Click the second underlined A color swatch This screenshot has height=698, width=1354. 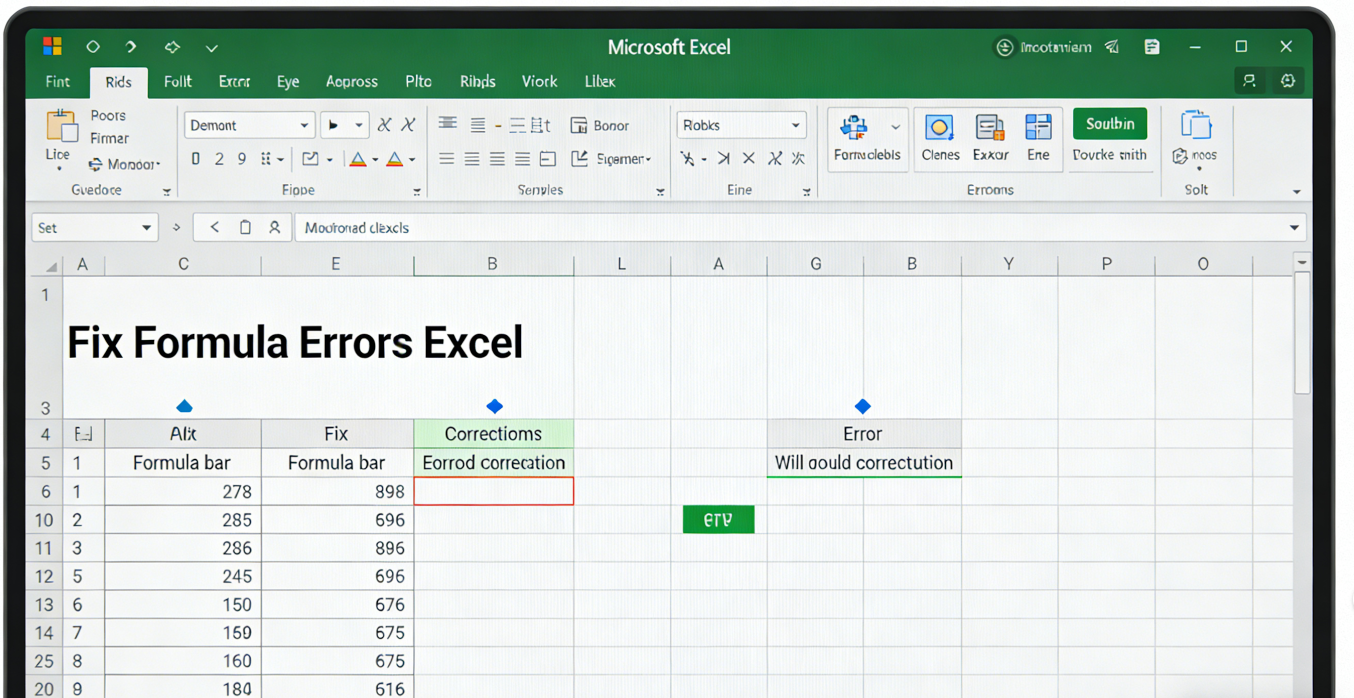click(x=395, y=159)
